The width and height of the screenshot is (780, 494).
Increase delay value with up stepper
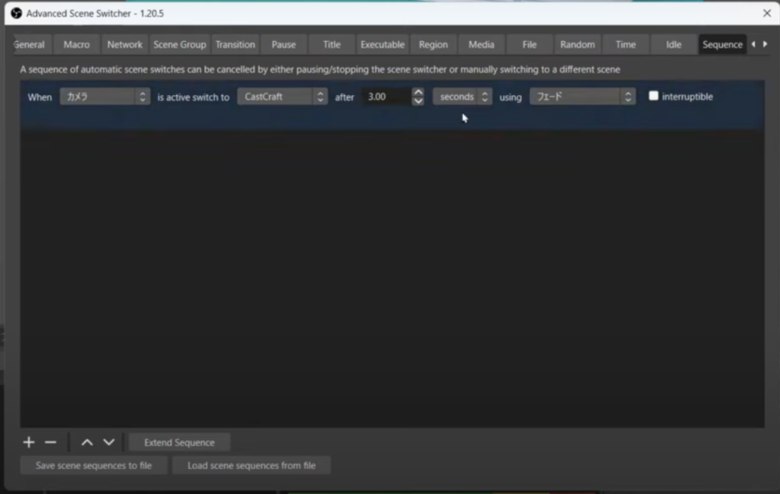coord(418,92)
